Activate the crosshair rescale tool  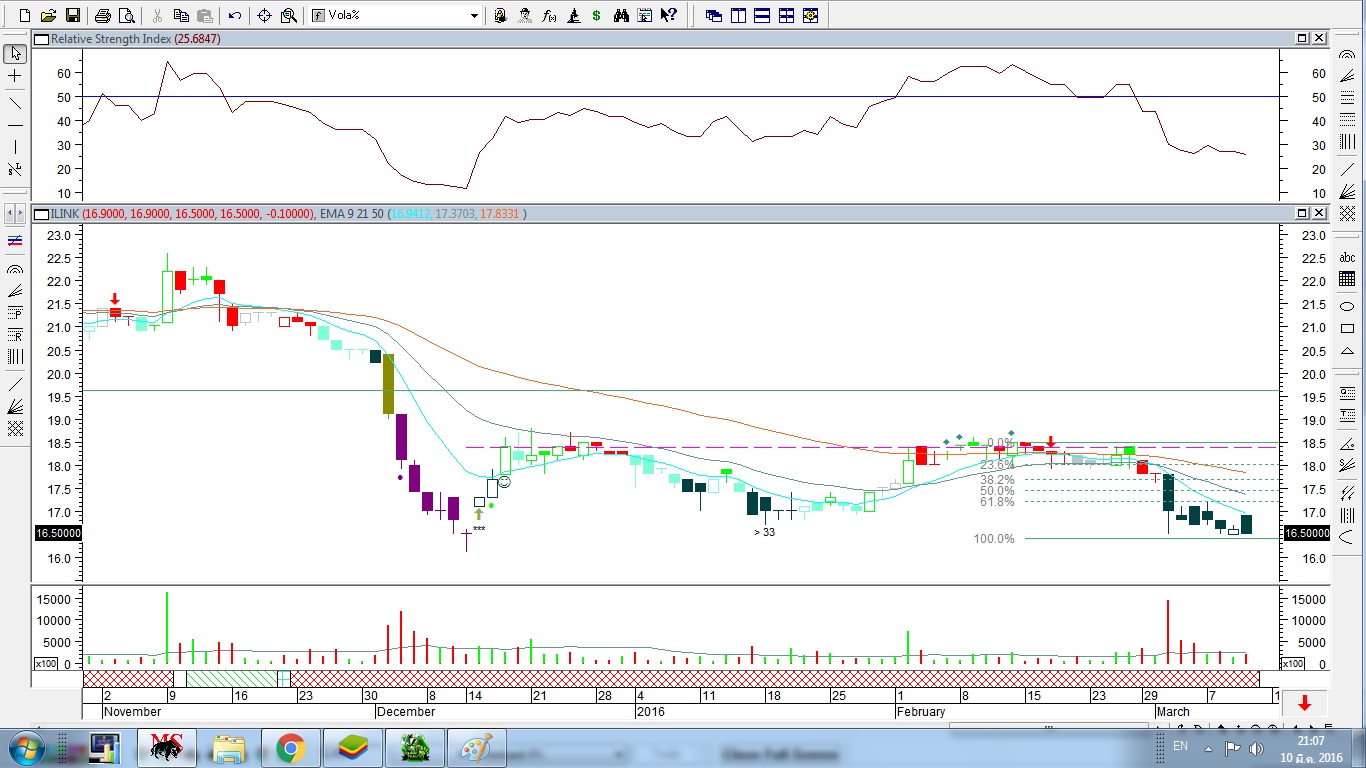pos(265,16)
